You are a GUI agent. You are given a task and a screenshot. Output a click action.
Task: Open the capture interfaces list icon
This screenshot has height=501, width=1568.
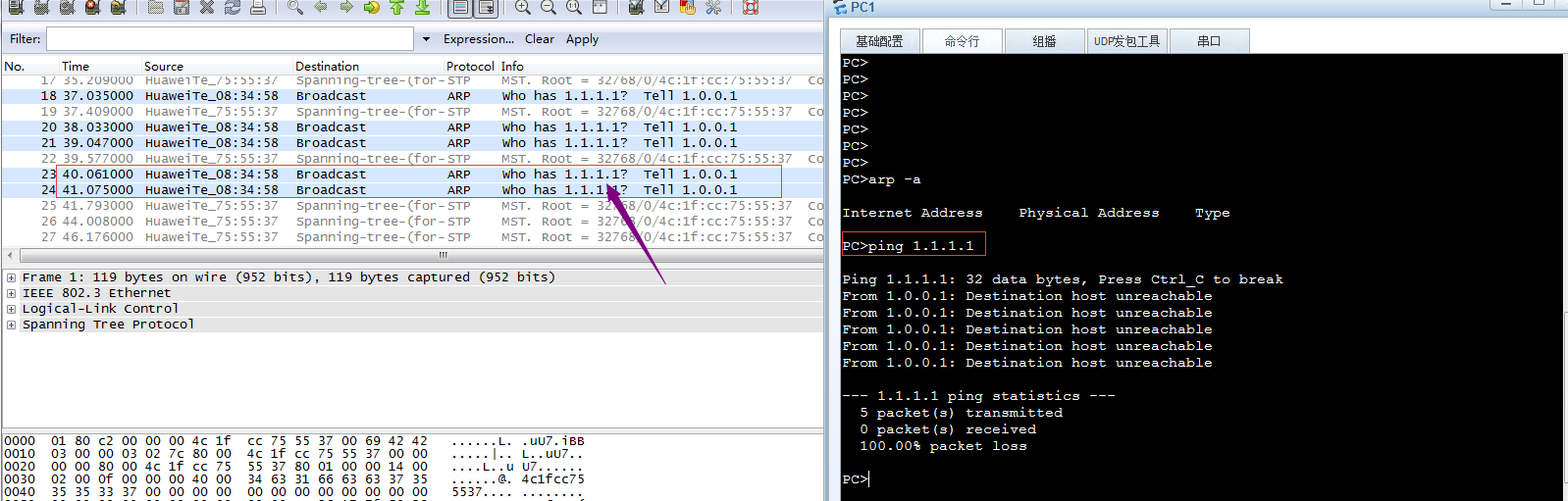(16, 8)
